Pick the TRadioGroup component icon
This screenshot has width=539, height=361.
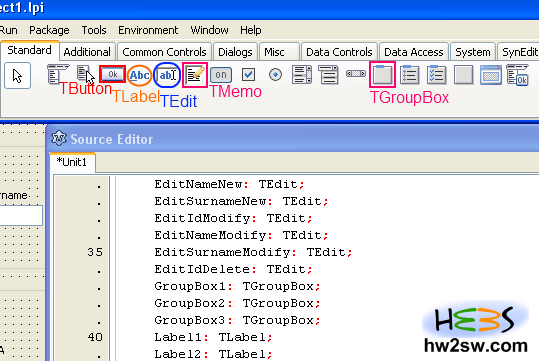(409, 75)
